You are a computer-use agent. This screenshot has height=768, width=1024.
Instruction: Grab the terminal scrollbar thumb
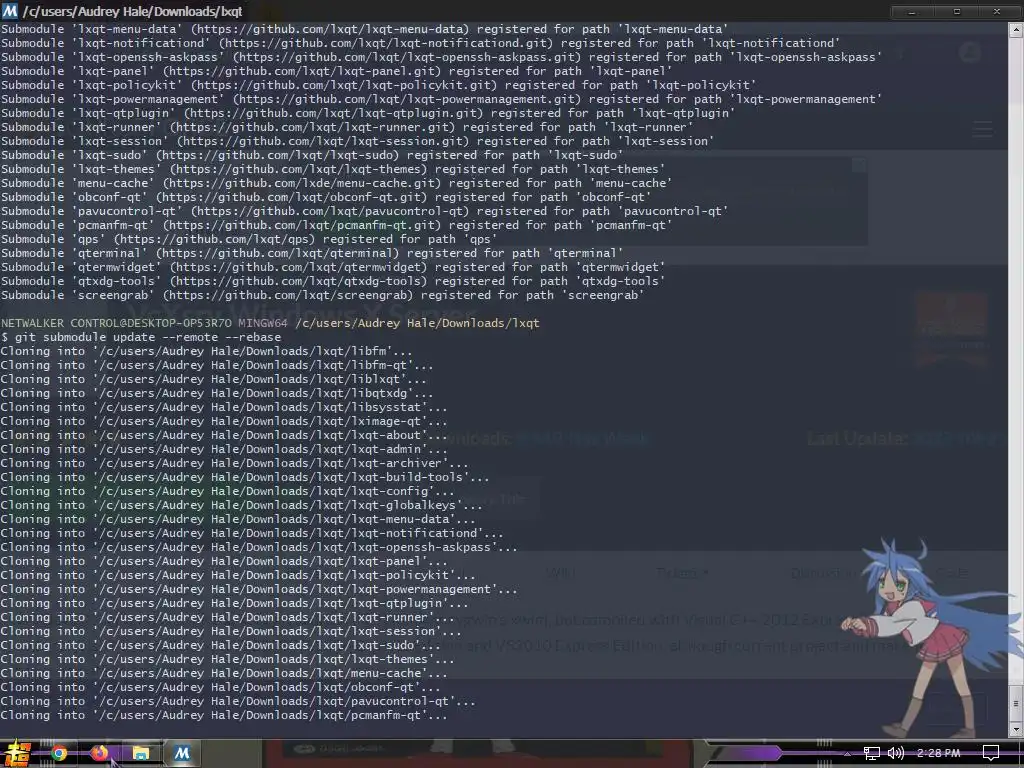(1016, 703)
